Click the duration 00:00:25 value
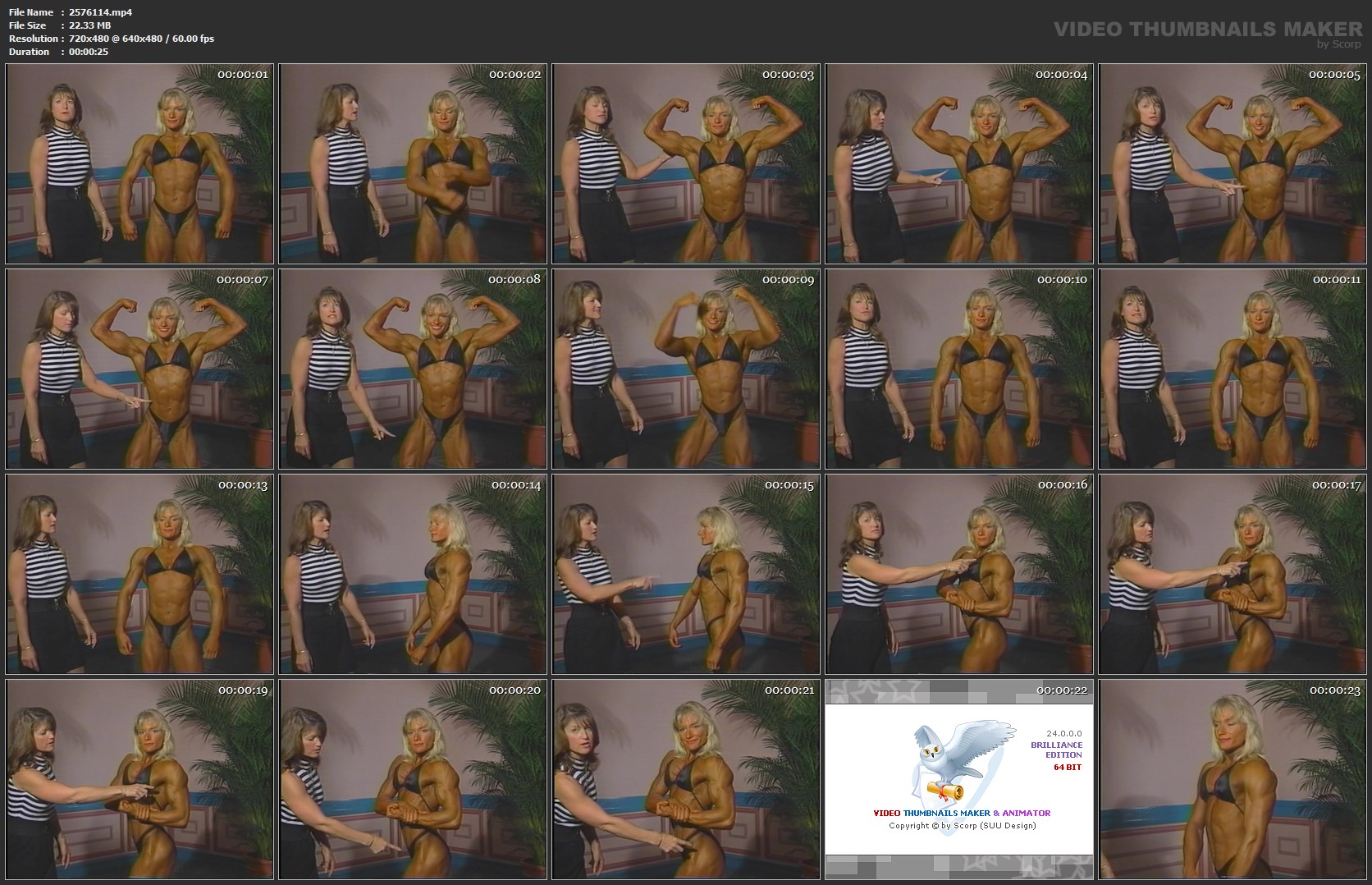This screenshot has height=885, width=1372. coord(89,52)
